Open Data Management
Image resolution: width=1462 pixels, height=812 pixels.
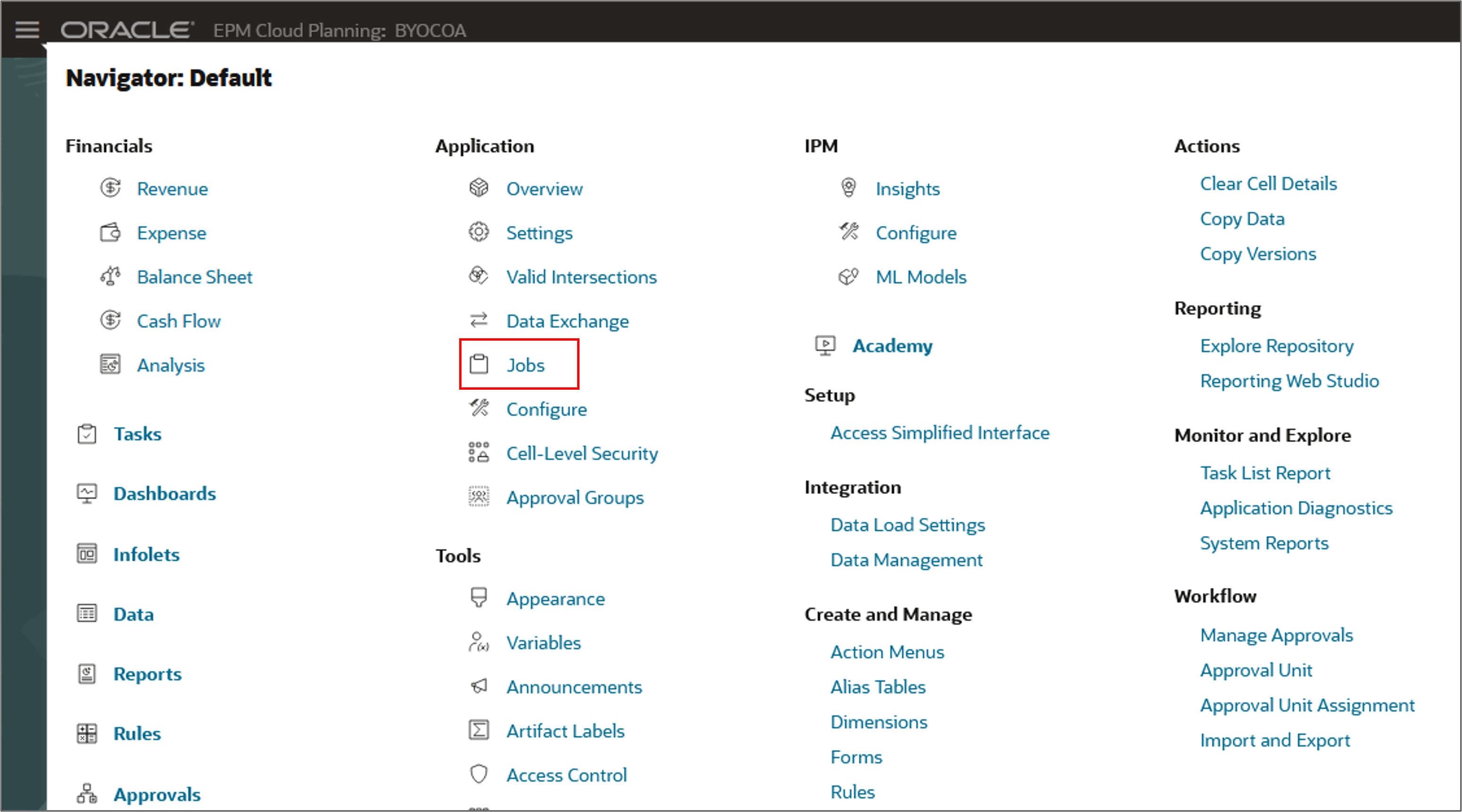[907, 560]
